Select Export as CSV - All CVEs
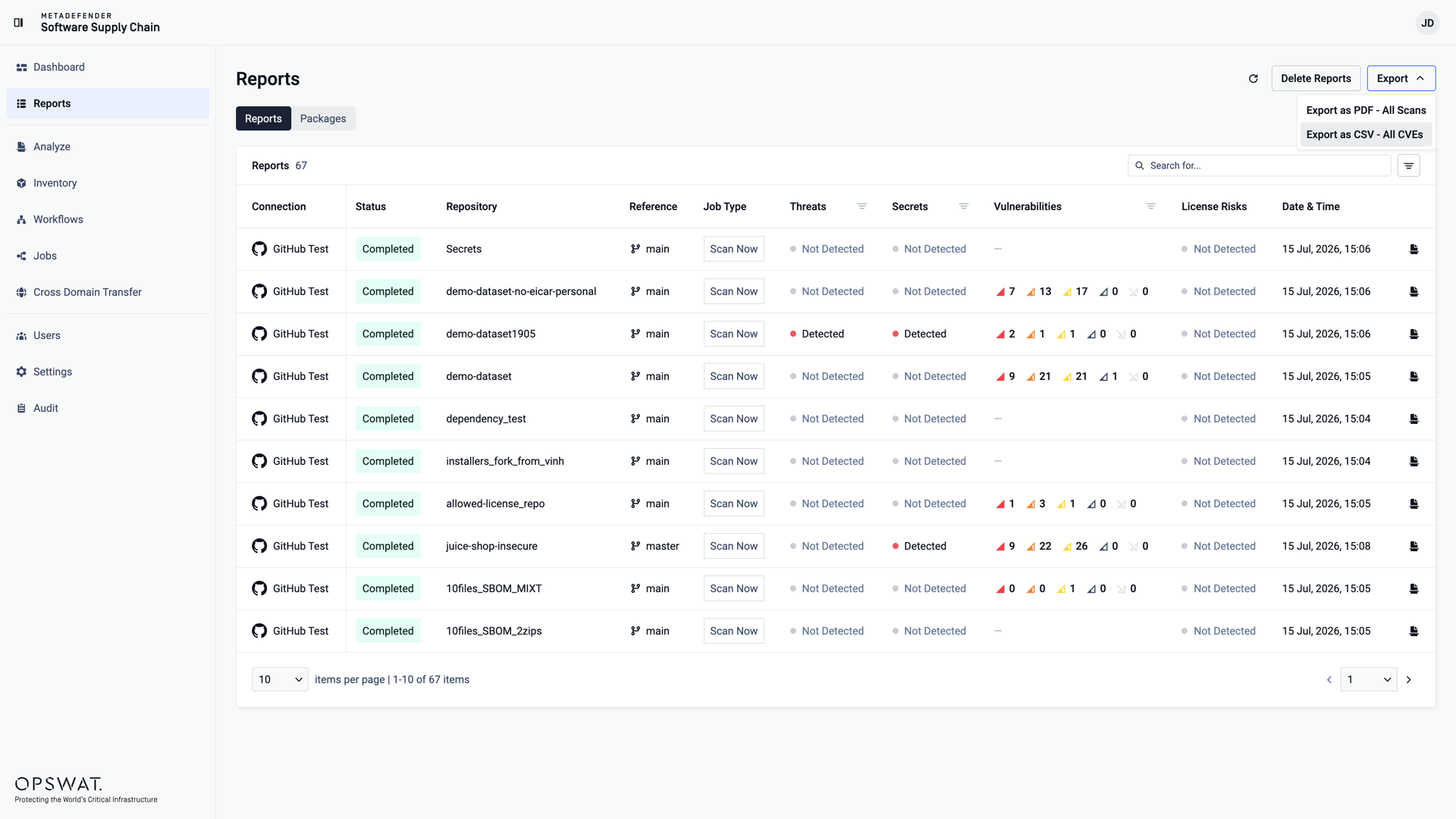Screen dimensions: 1456x819 pyautogui.click(x=1365, y=134)
